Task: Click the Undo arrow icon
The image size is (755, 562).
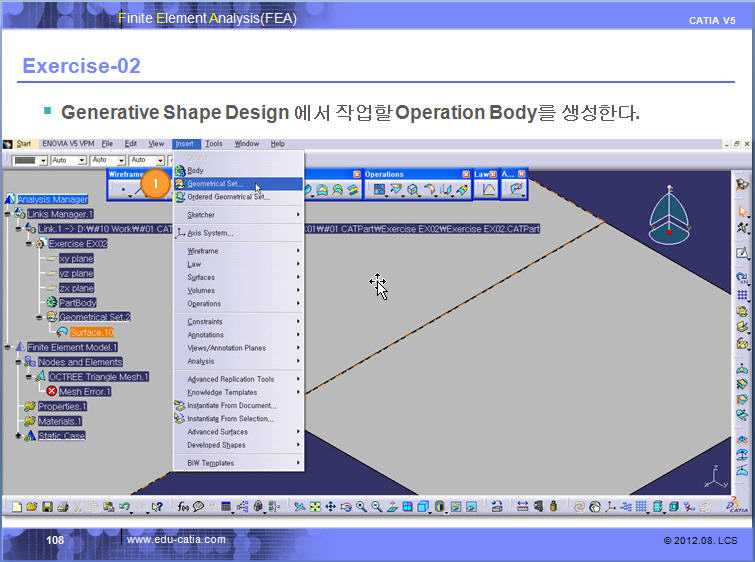Action: 125,507
